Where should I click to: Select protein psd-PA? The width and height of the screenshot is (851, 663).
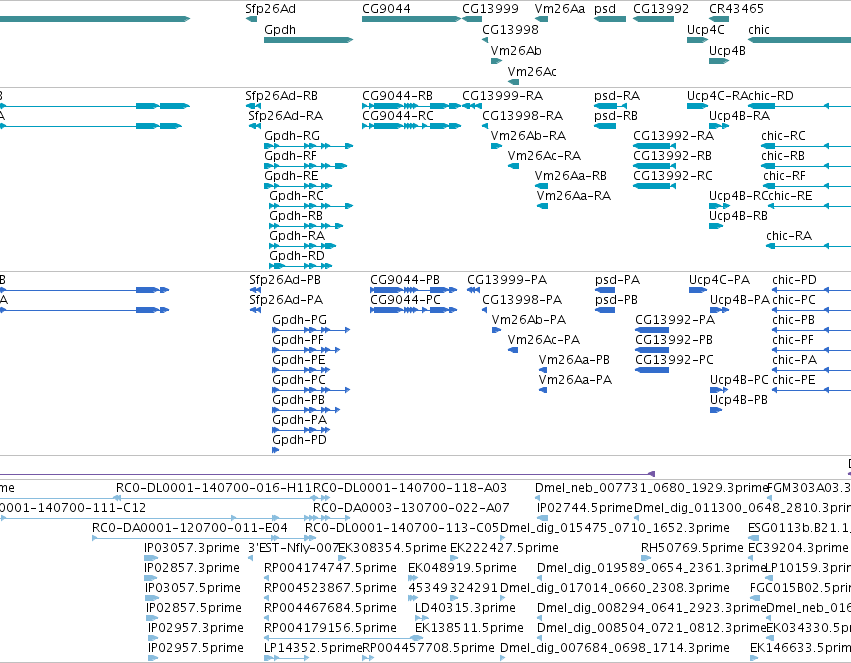618,280
